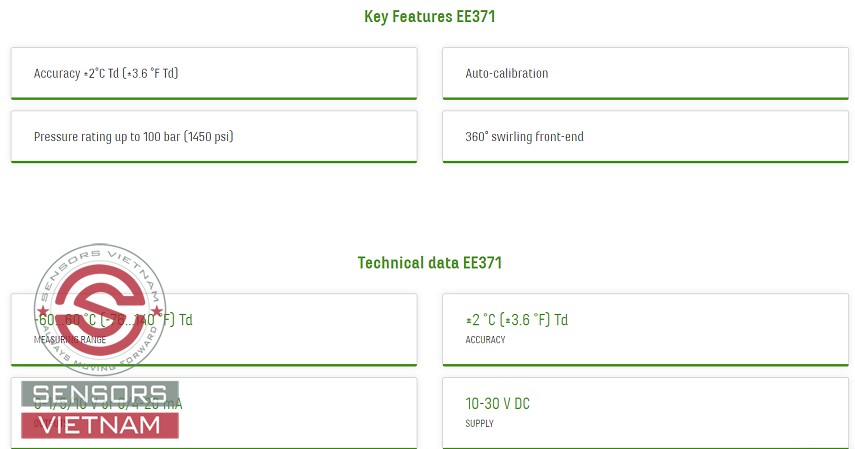Click the SUPPLY label
855x449 pixels.
pos(479,424)
